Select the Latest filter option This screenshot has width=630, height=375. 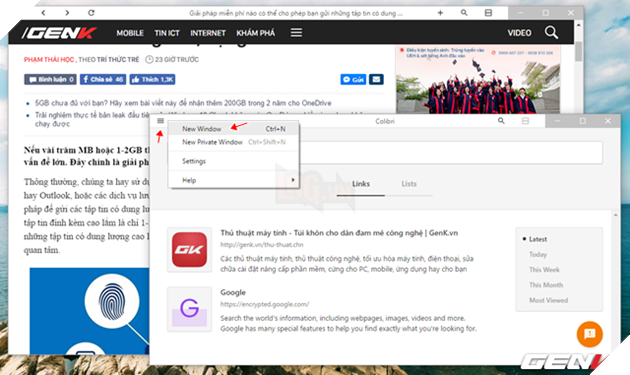pos(538,239)
